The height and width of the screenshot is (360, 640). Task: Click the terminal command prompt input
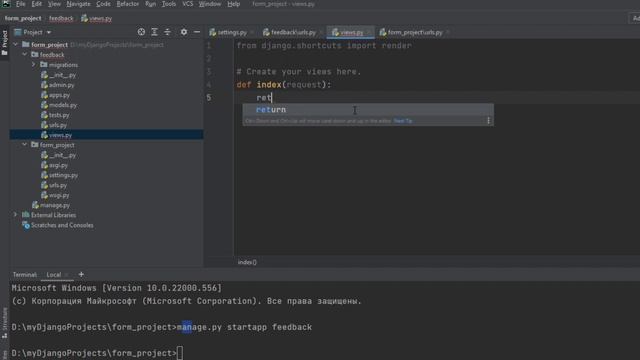[180, 353]
